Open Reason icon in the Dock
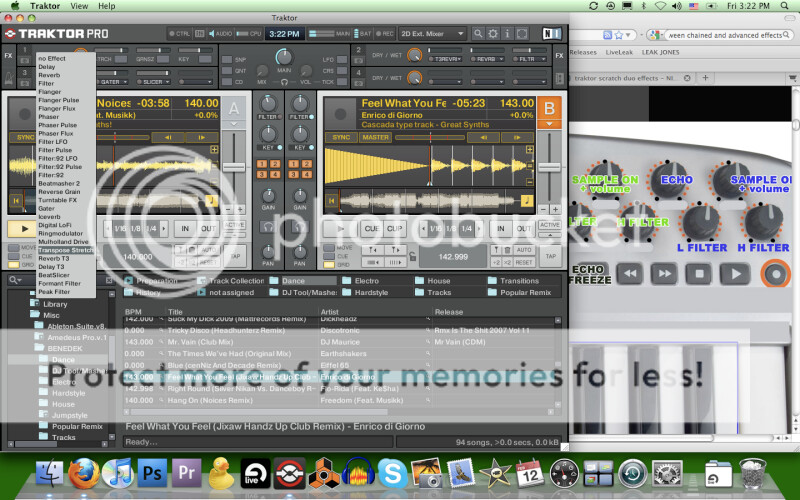This screenshot has height=500, width=800. pyautogui.click(x=323, y=474)
